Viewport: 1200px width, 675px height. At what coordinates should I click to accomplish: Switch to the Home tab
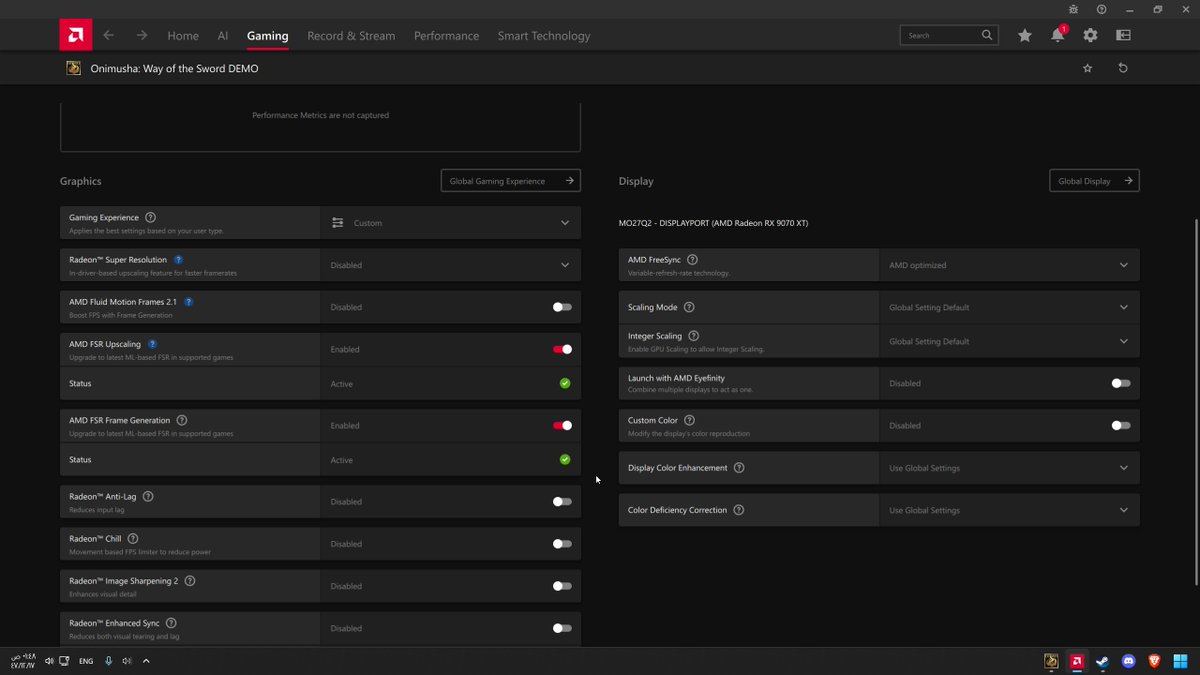point(183,35)
